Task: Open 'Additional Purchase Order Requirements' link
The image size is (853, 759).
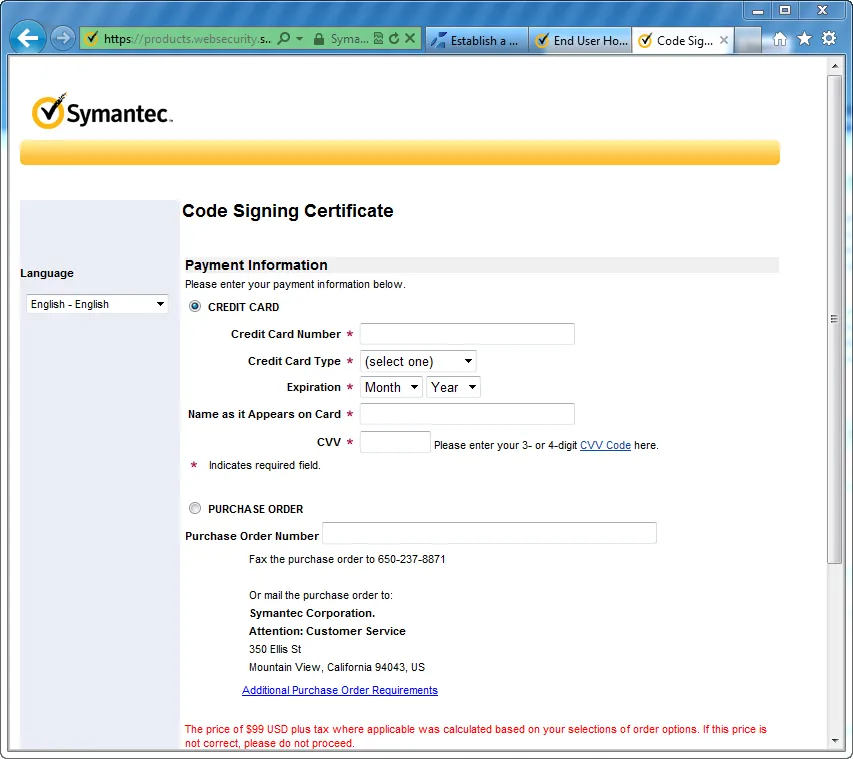Action: 339,690
